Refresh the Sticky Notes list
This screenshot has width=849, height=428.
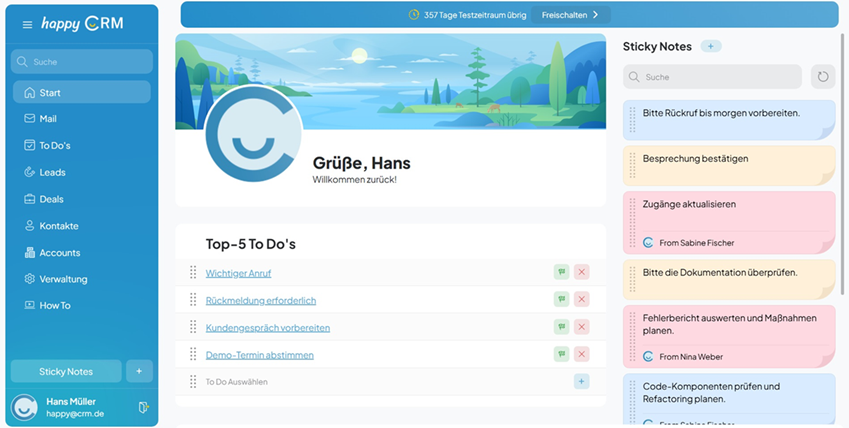coord(822,77)
